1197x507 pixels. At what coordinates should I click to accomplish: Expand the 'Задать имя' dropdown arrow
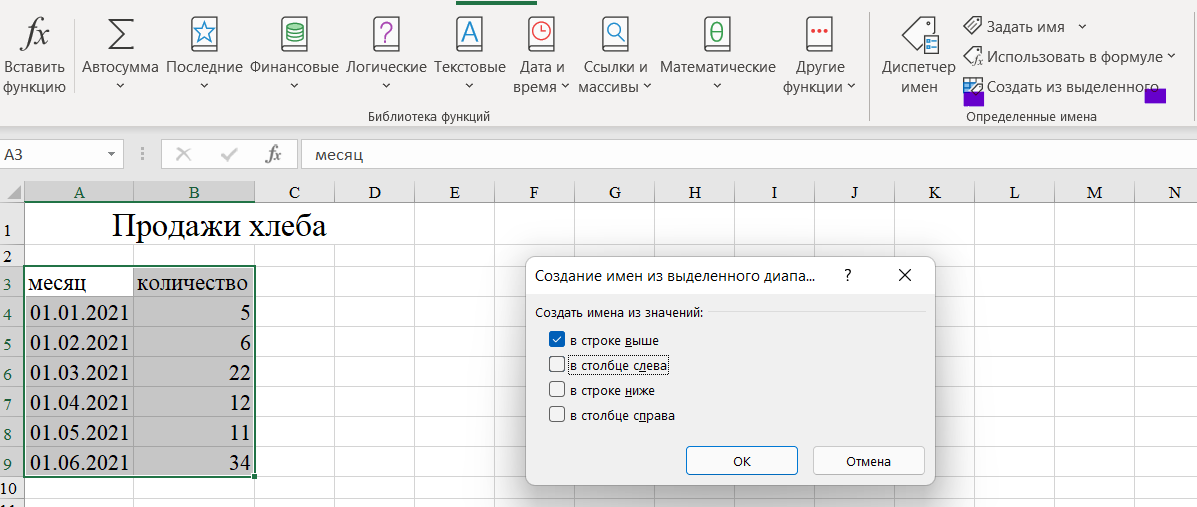point(1082,27)
